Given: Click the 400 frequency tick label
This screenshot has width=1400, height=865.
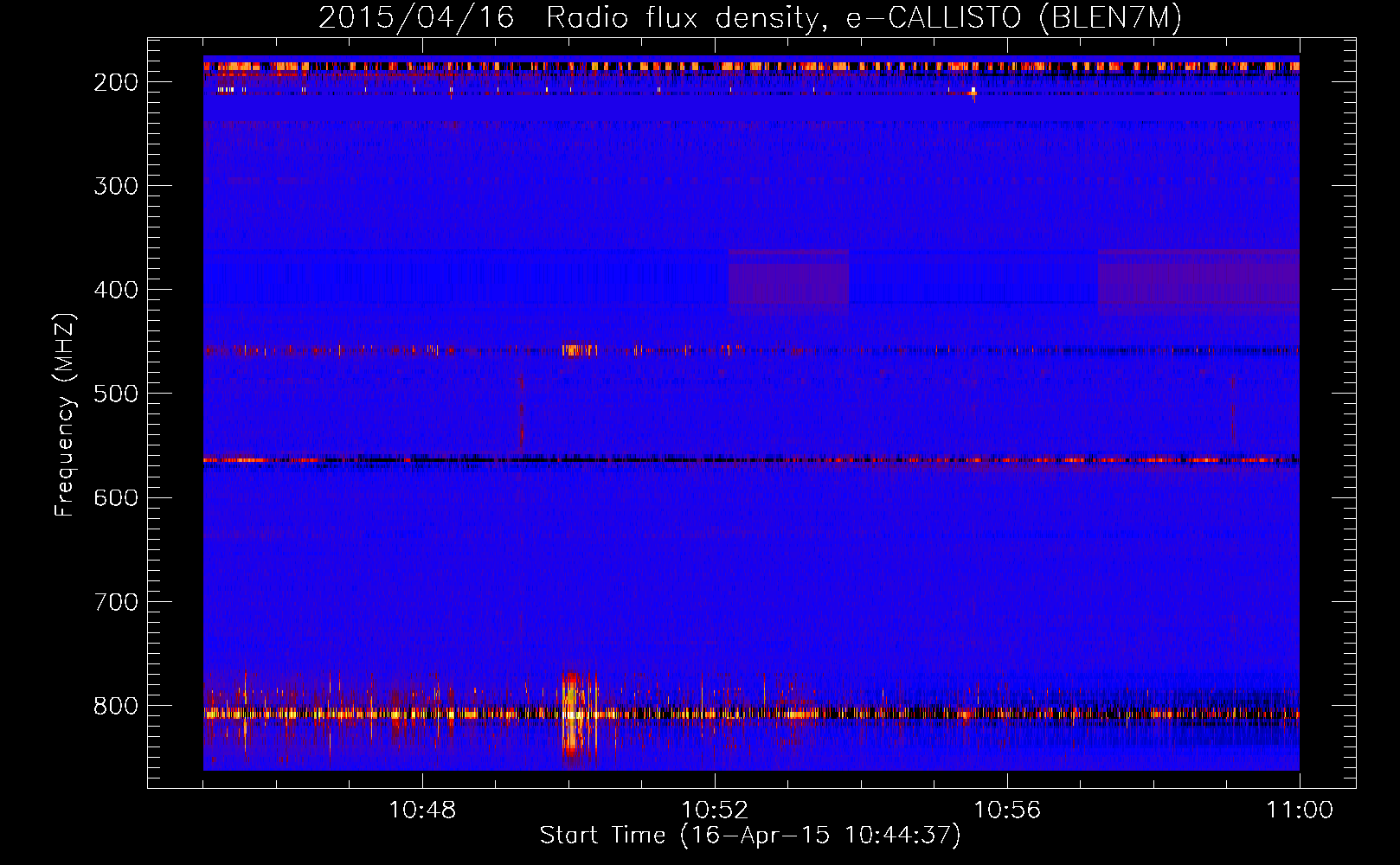Looking at the screenshot, I should point(116,290).
